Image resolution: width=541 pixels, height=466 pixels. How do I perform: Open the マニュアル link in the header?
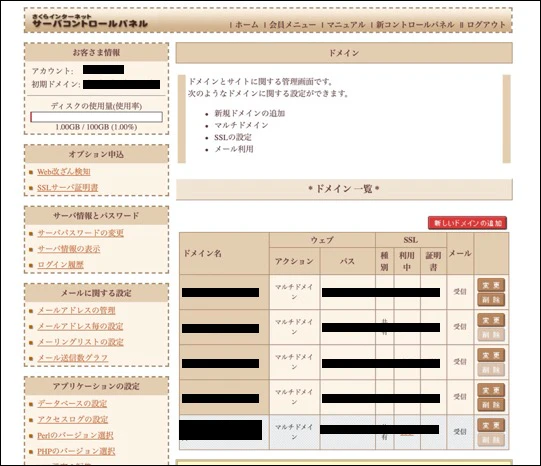pyautogui.click(x=346, y=25)
